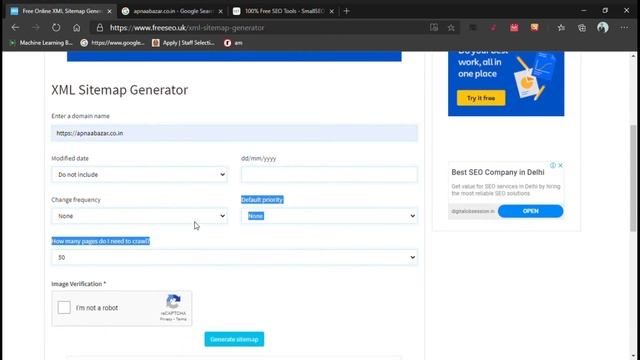The height and width of the screenshot is (360, 640).
Task: Click the Enter a domain name label
Action: [x=80, y=116]
